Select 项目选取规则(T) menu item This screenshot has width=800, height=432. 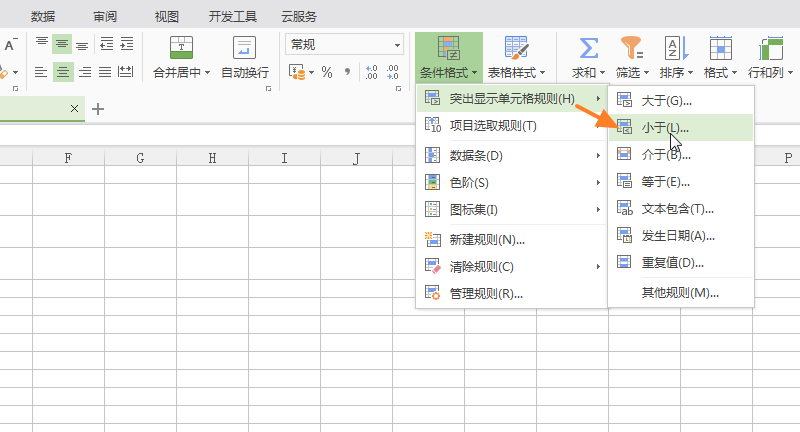pyautogui.click(x=512, y=125)
